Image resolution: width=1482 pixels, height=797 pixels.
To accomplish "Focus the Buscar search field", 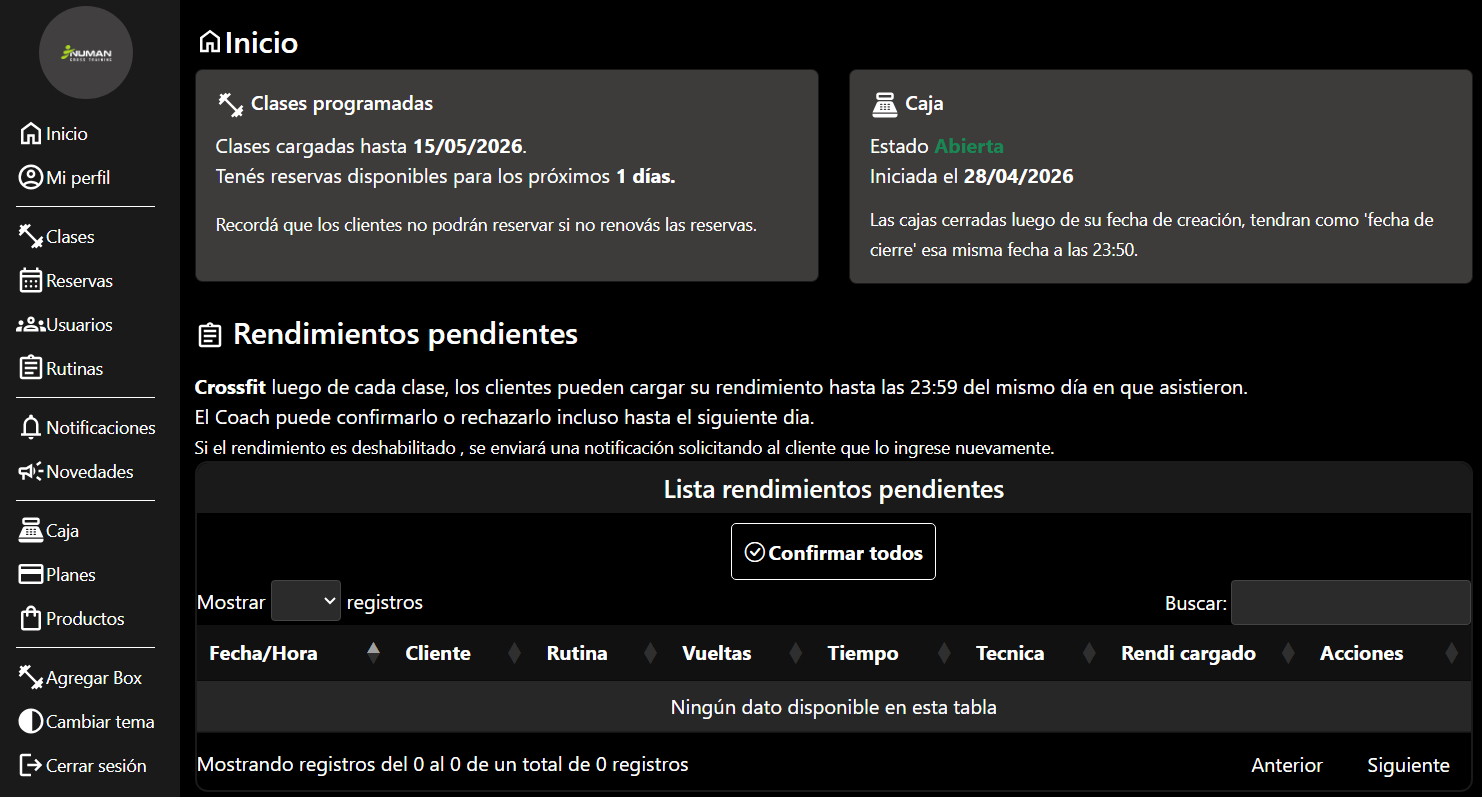I will tap(1351, 603).
